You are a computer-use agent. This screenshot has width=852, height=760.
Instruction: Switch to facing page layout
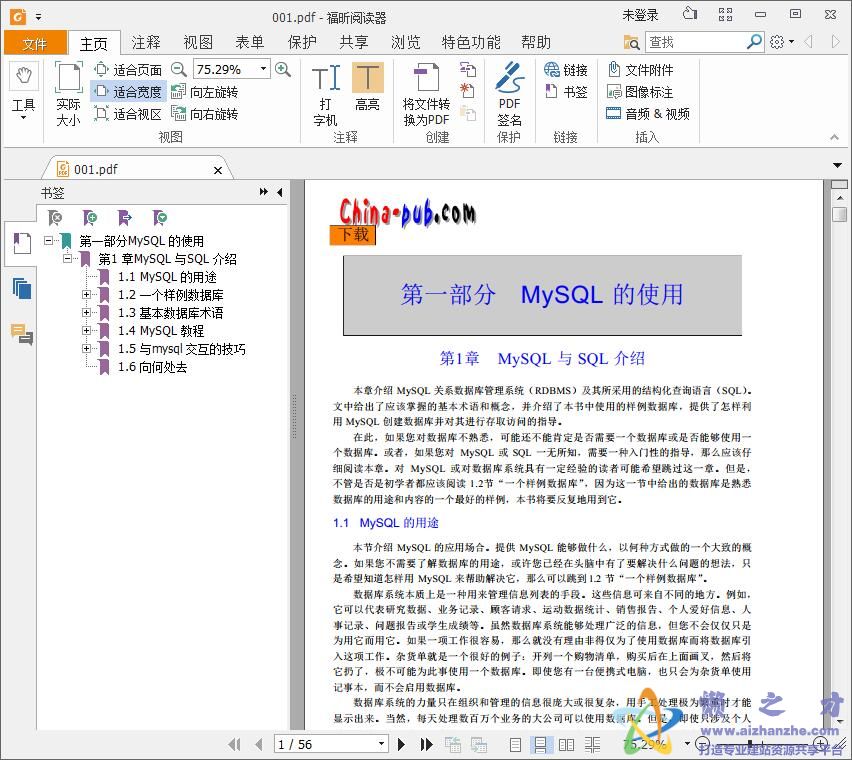point(566,744)
